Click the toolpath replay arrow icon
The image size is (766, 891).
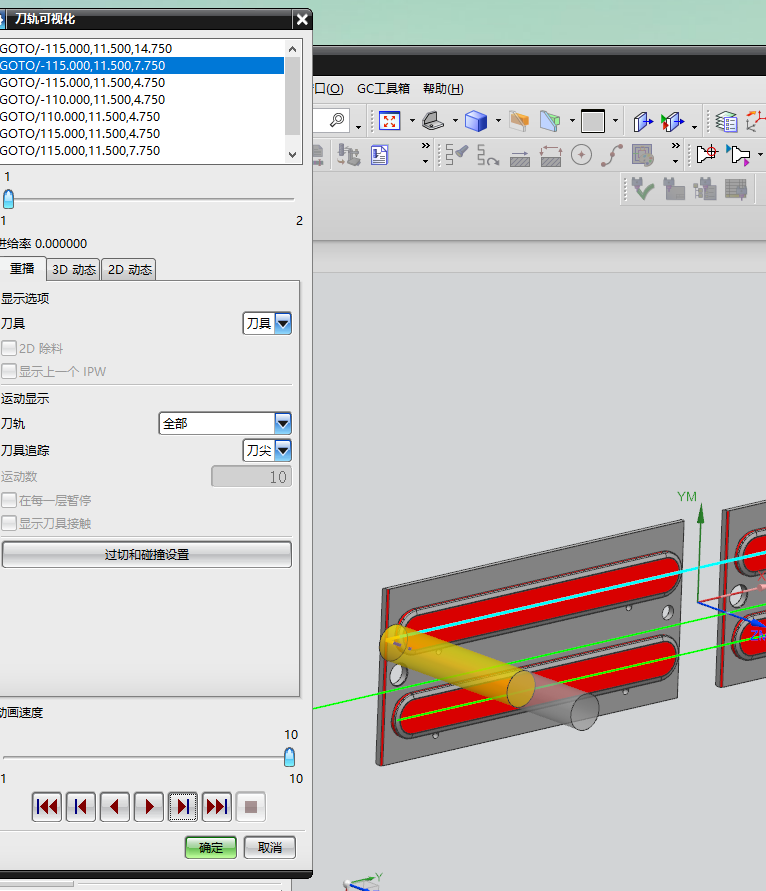(488, 155)
